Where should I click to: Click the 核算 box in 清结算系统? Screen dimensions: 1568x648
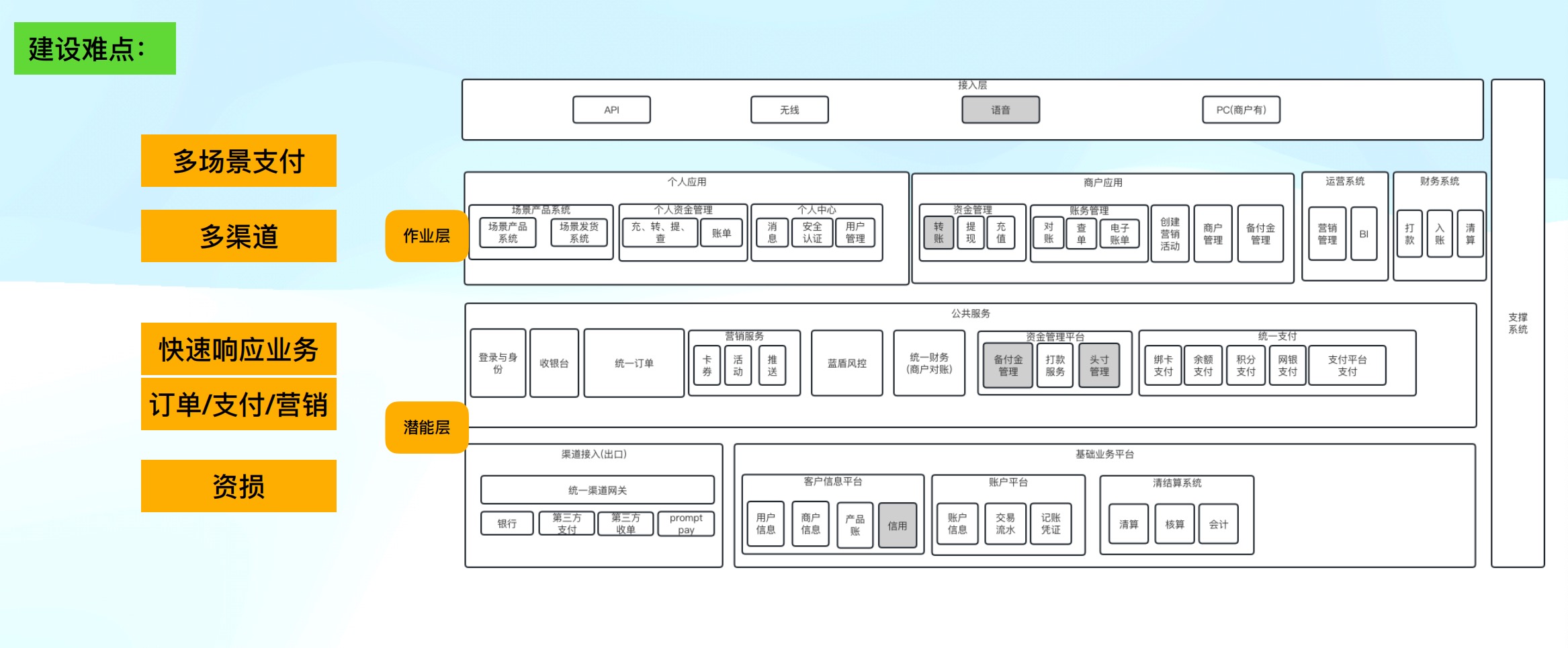pyautogui.click(x=1174, y=524)
